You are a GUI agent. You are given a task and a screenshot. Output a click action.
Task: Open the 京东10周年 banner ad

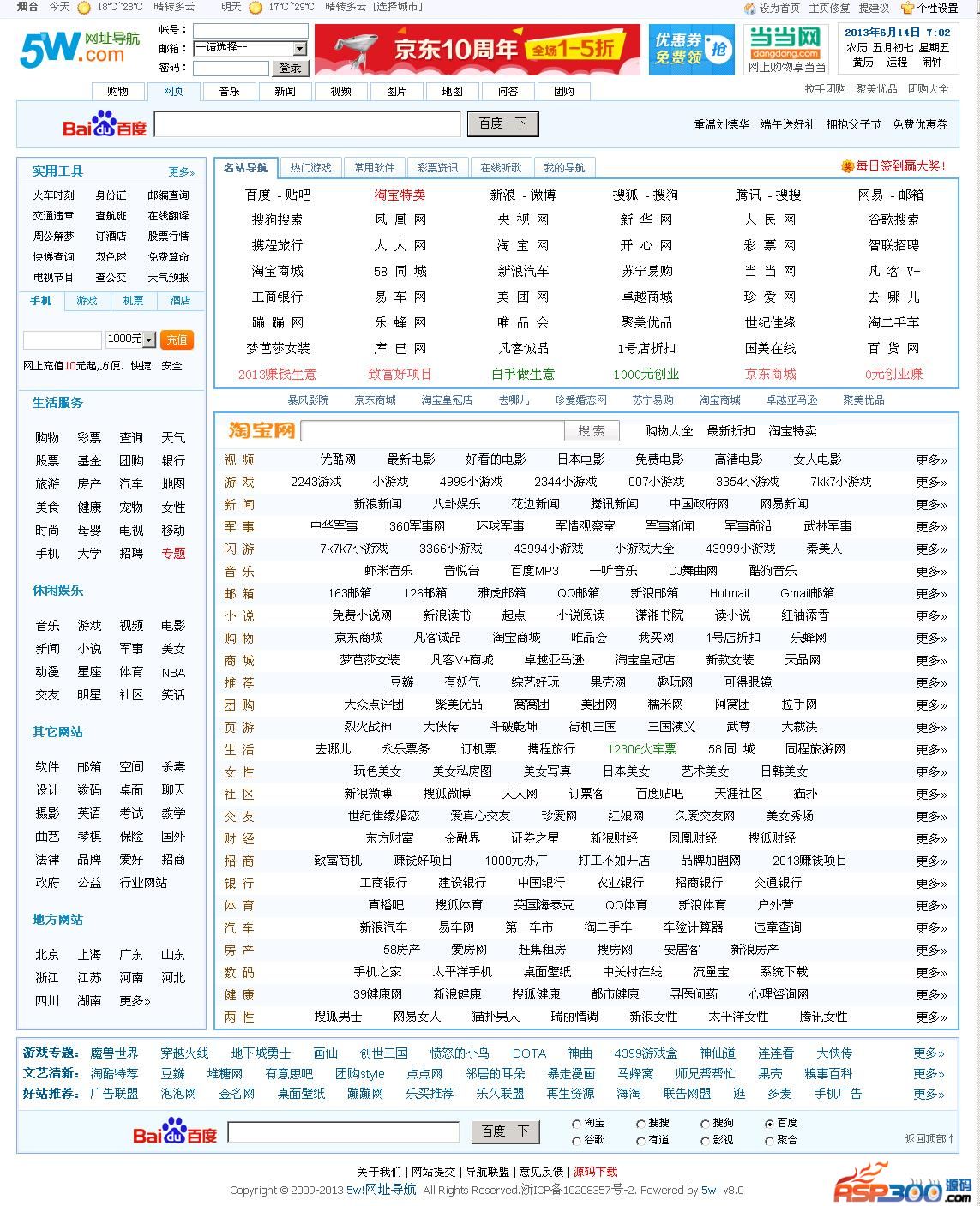[x=477, y=50]
